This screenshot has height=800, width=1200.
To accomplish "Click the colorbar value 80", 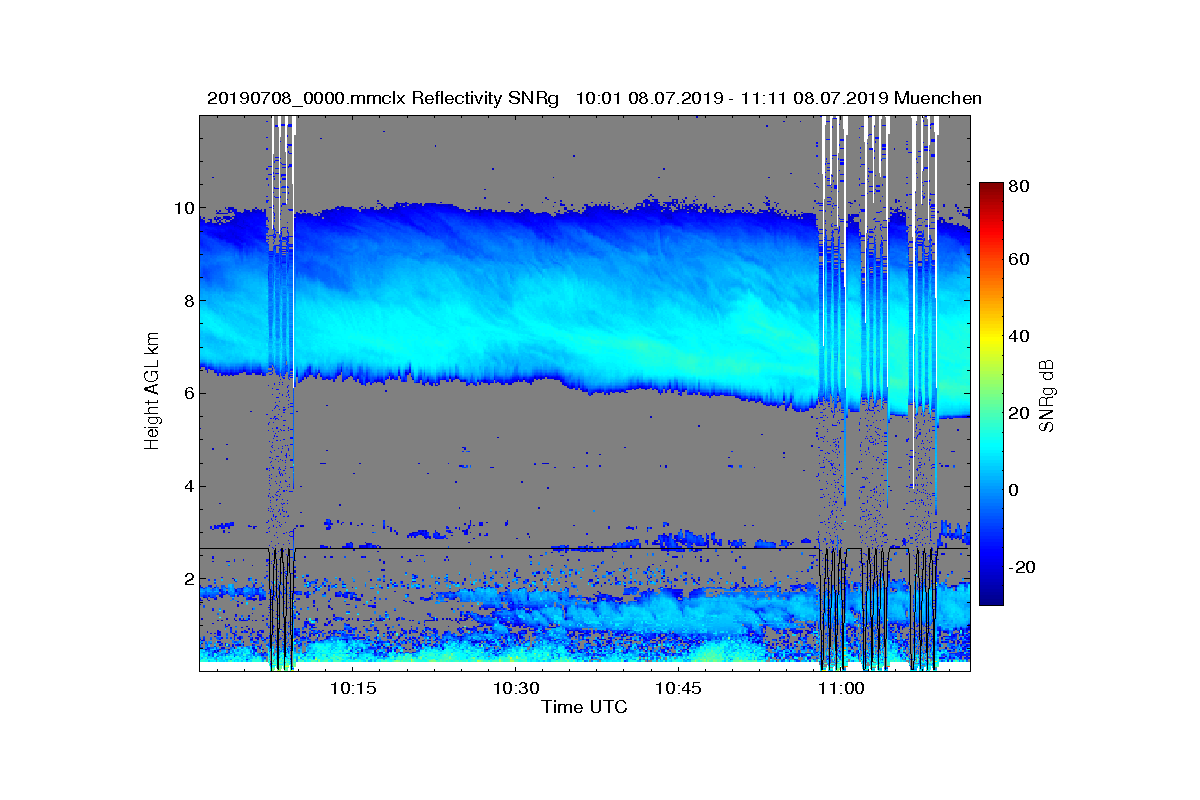I will click(1021, 186).
